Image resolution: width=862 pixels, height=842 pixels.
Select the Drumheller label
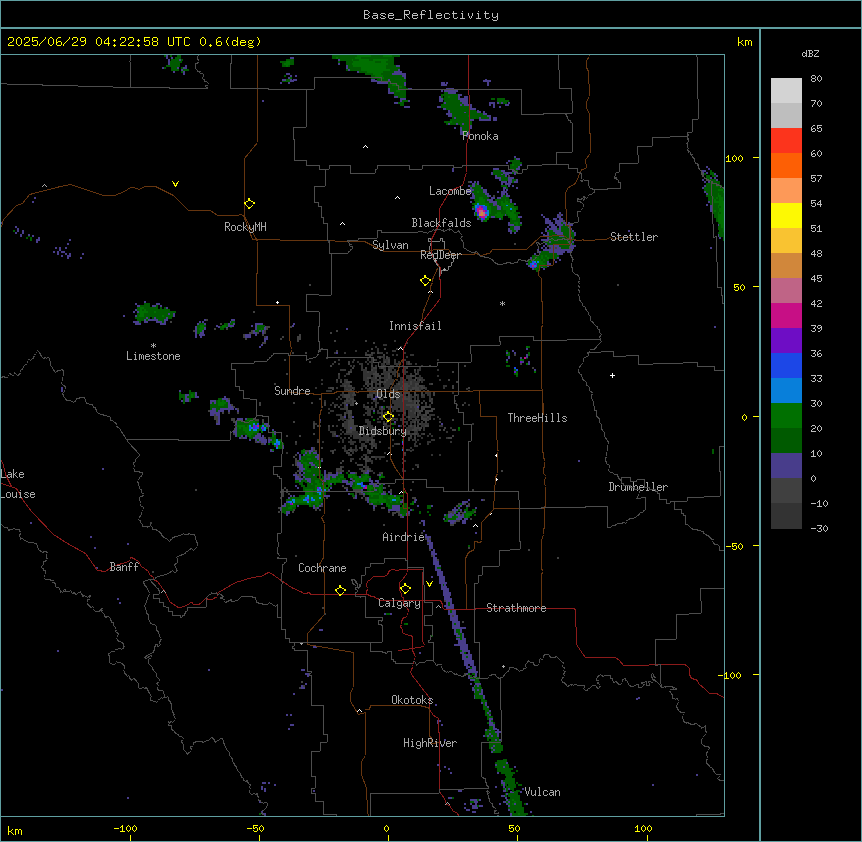click(x=638, y=487)
